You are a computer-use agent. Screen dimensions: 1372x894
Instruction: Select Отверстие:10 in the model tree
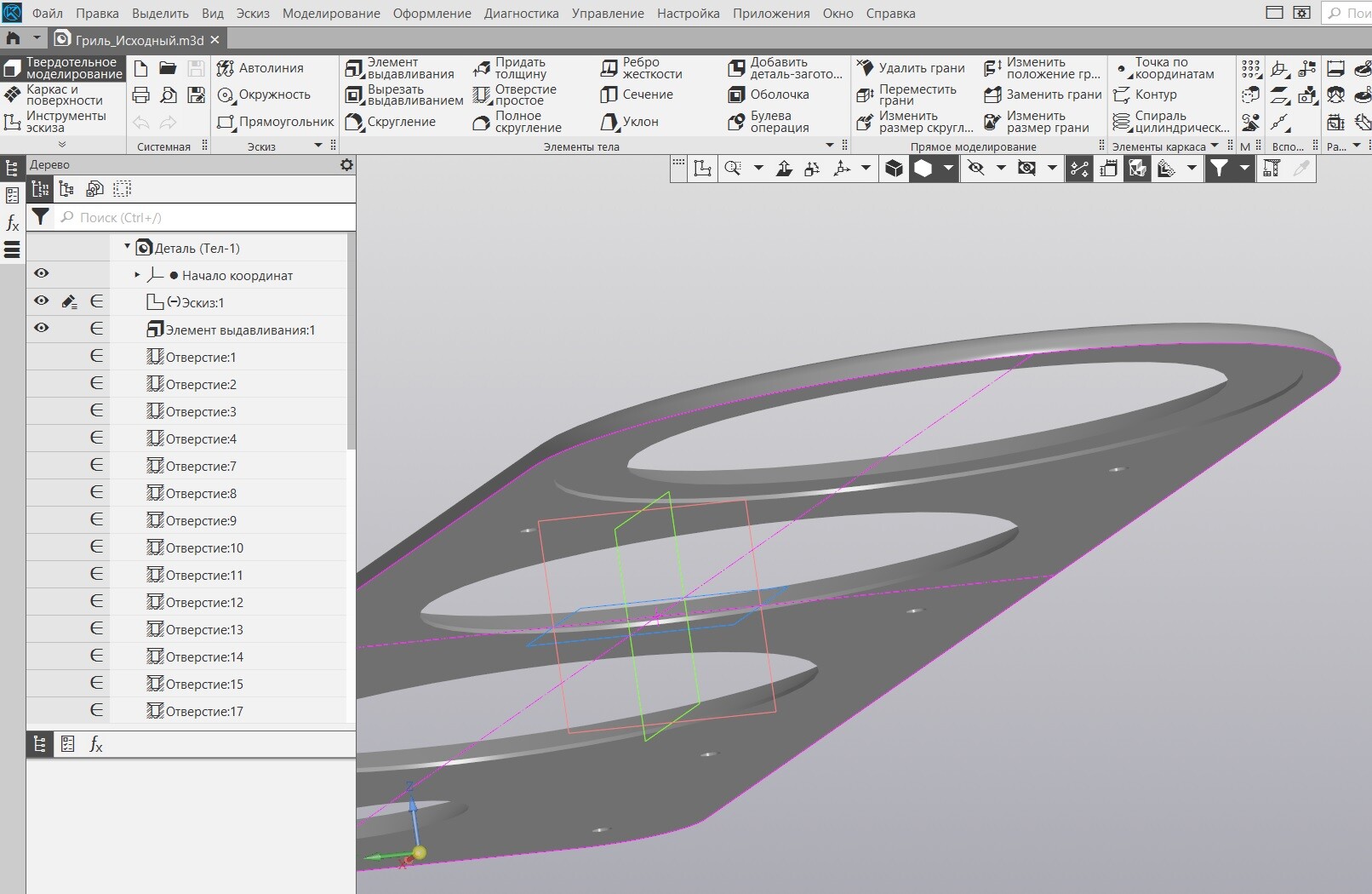click(x=204, y=547)
